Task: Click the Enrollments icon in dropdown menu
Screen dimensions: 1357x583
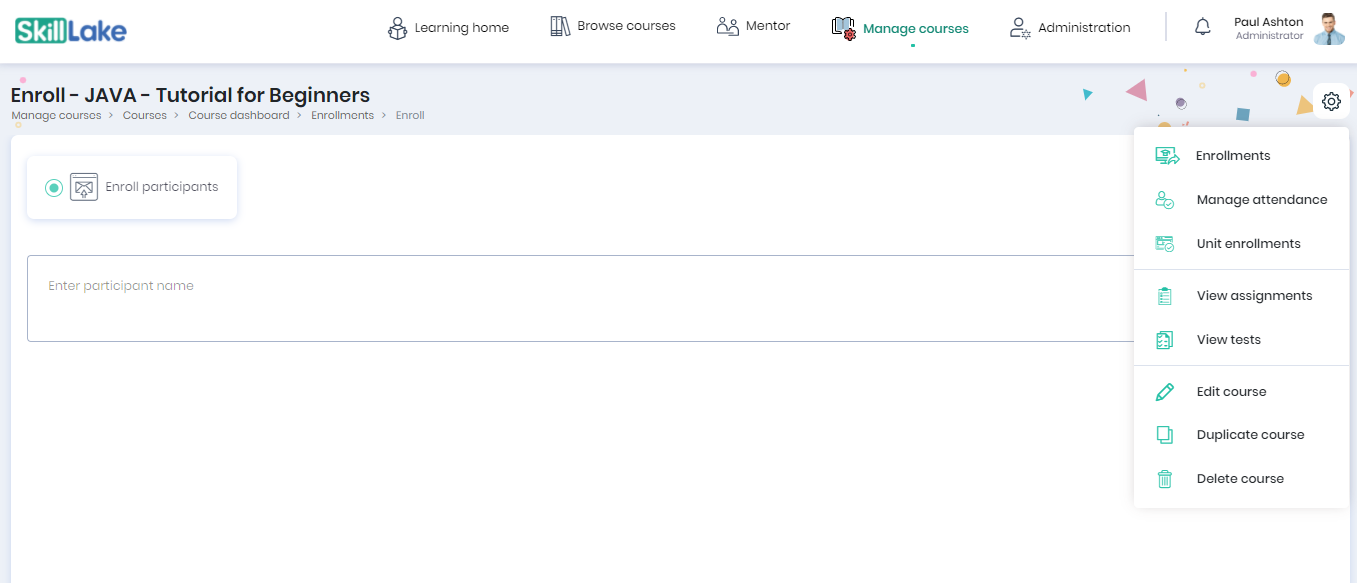Action: (1167, 156)
